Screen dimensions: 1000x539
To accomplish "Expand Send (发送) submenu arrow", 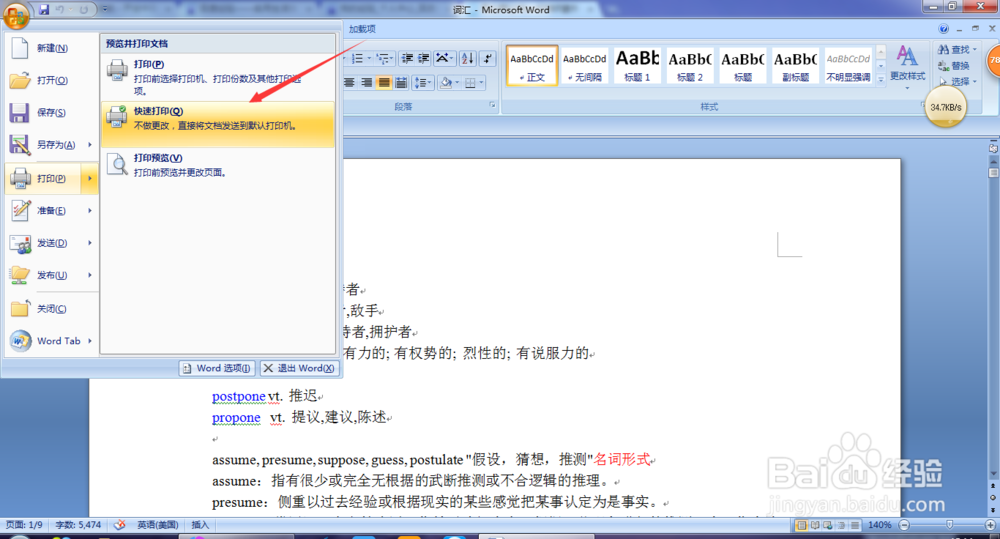I will point(90,243).
